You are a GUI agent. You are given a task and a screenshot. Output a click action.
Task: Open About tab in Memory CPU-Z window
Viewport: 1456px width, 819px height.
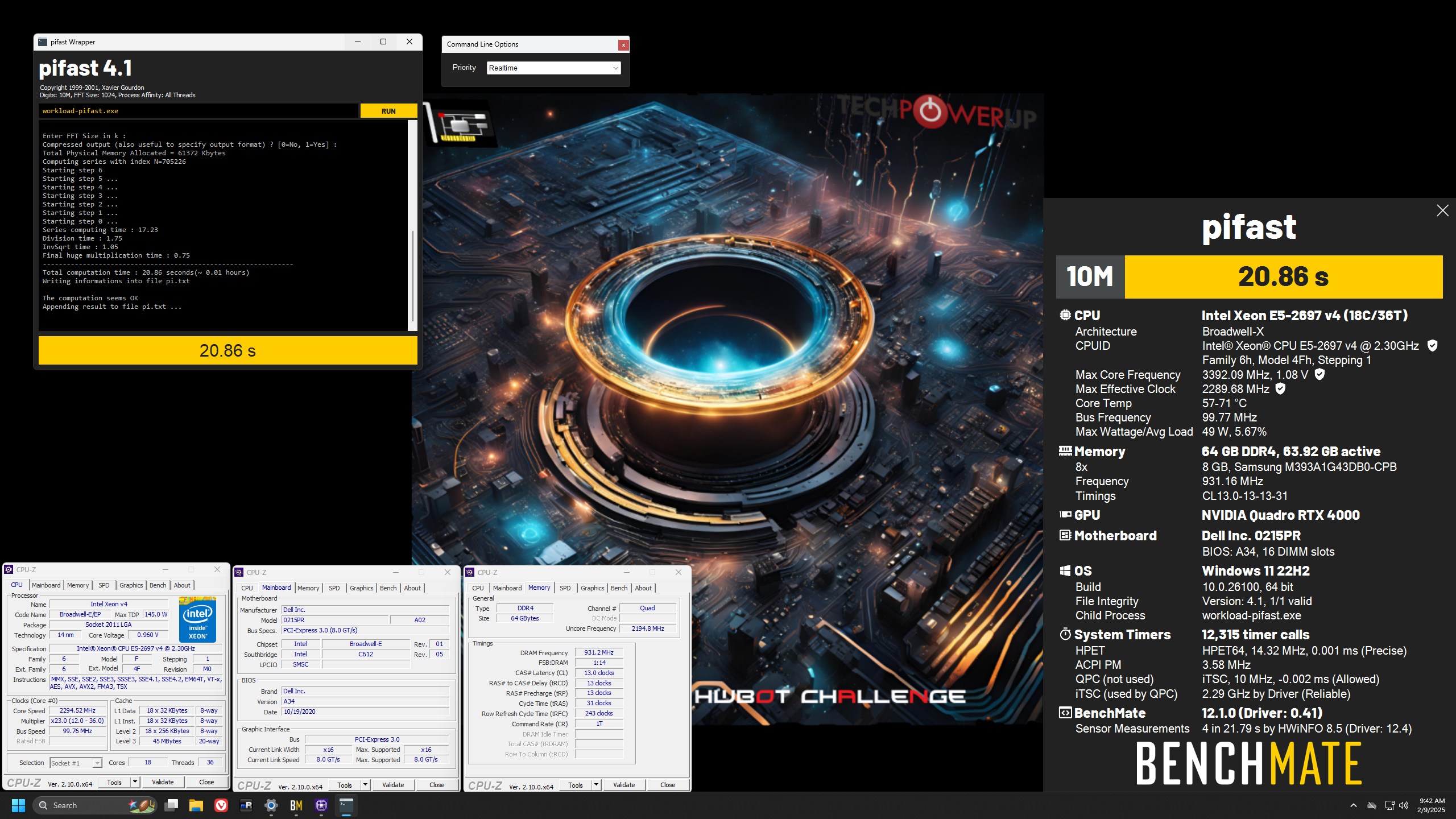[643, 588]
